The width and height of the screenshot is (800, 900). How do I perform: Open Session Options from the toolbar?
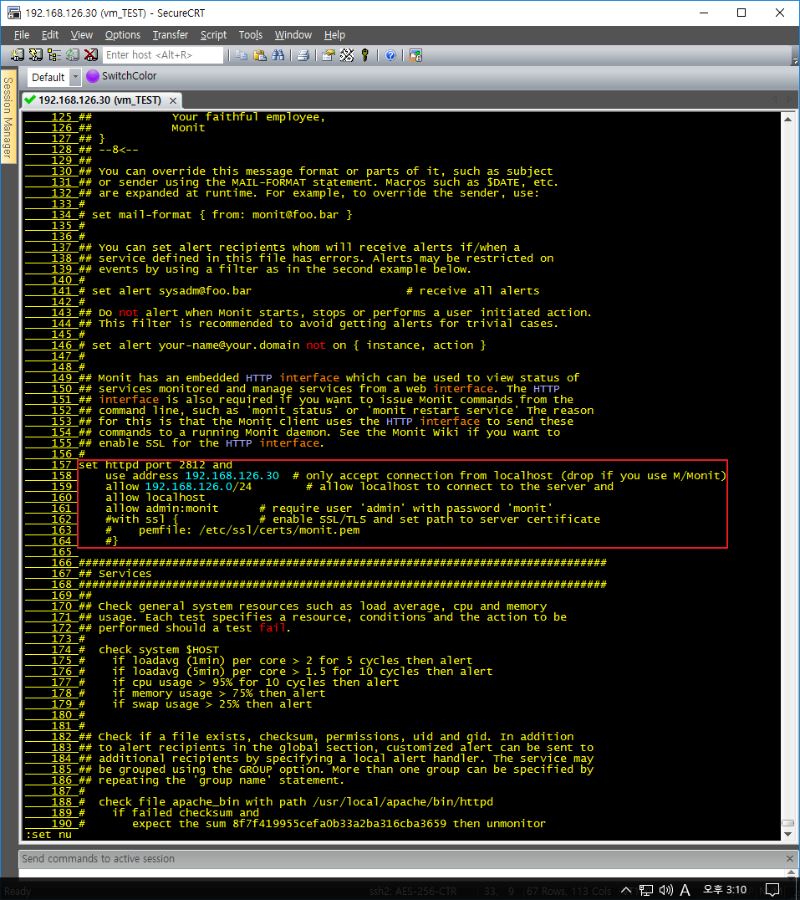pyautogui.click(x=328, y=55)
